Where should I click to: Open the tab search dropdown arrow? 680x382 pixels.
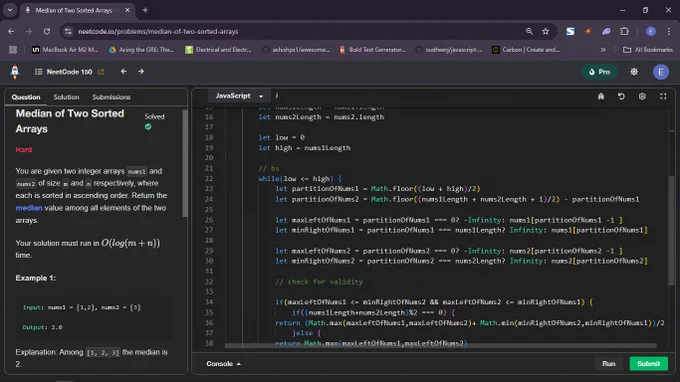[10, 10]
